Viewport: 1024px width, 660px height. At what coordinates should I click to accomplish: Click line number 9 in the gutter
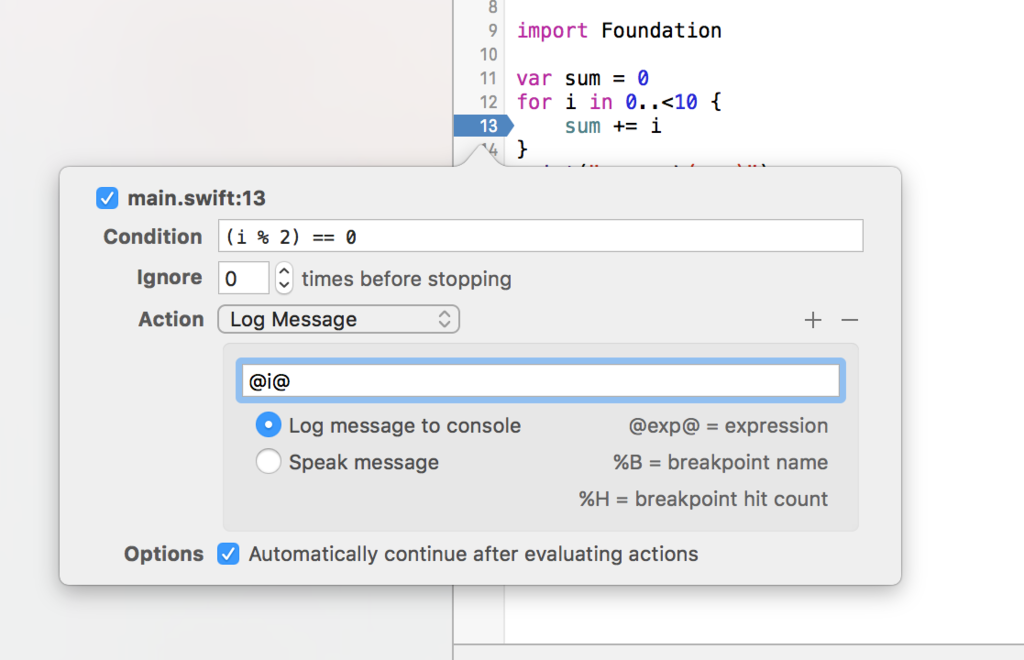click(492, 31)
